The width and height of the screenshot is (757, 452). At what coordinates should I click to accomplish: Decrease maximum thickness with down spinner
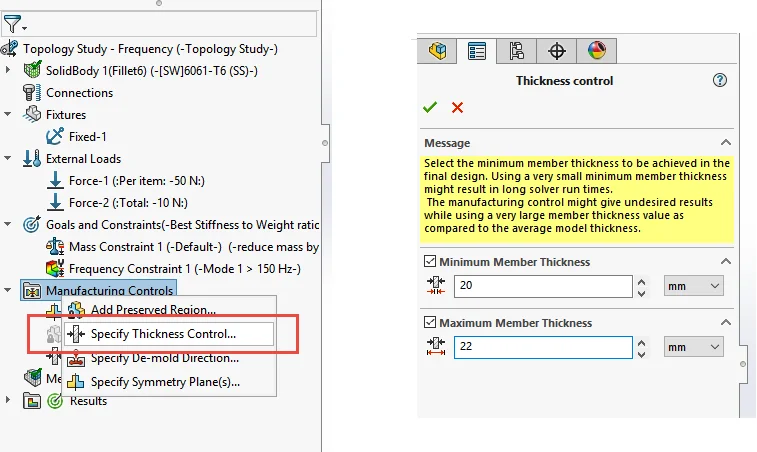(642, 354)
